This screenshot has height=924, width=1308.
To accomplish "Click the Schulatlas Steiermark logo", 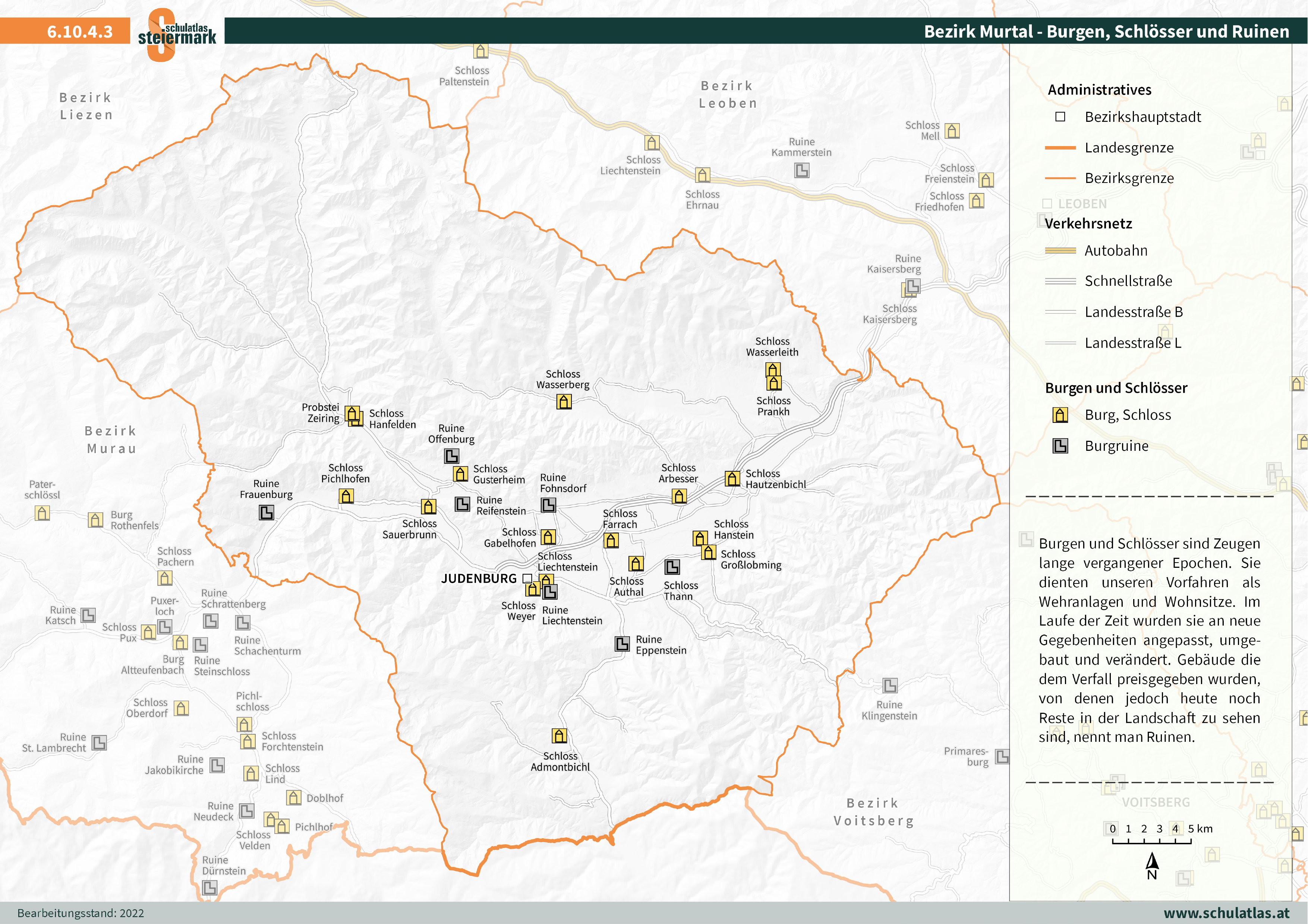I will click(x=177, y=34).
